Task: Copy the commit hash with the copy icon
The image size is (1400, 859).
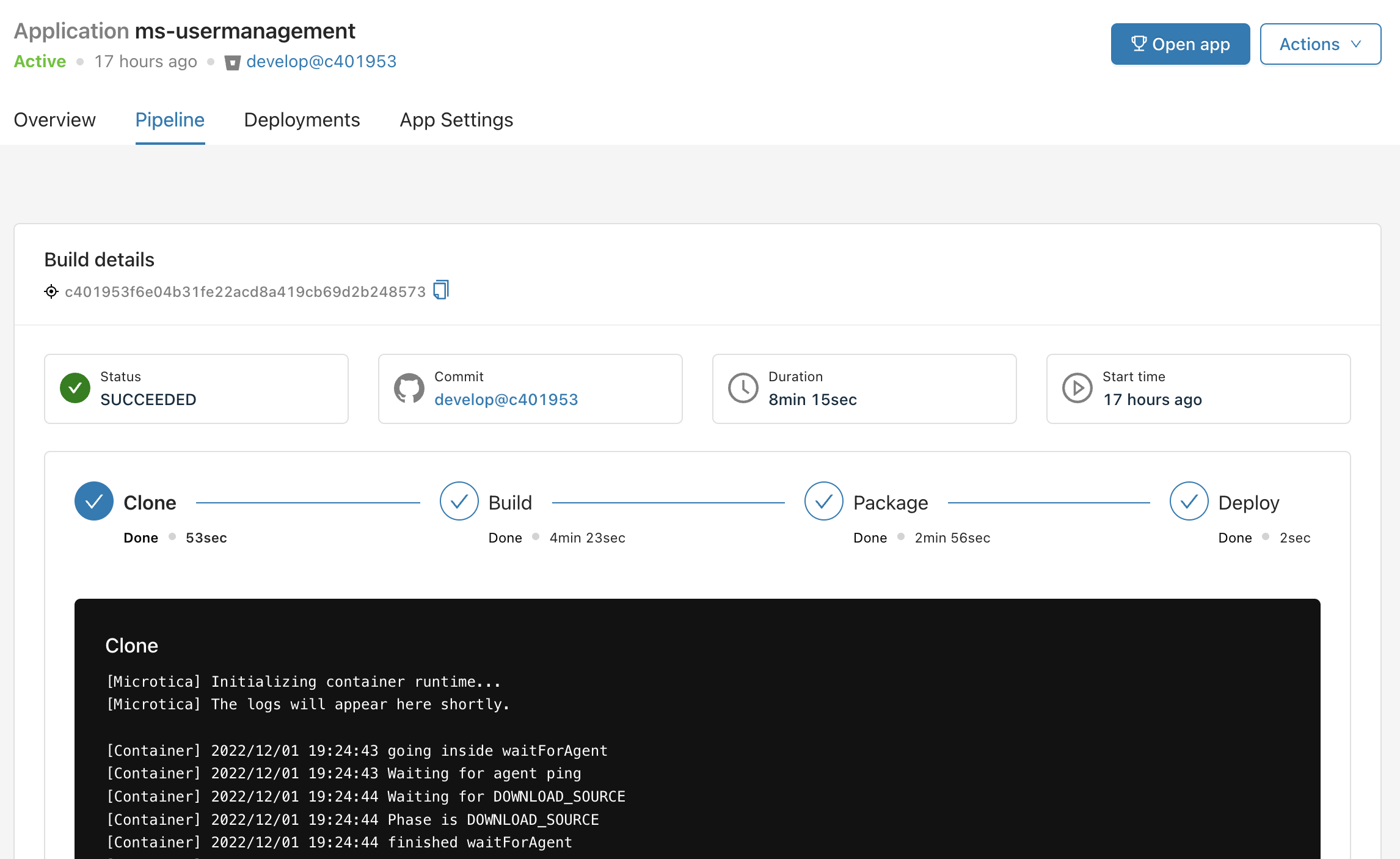Action: pos(441,290)
